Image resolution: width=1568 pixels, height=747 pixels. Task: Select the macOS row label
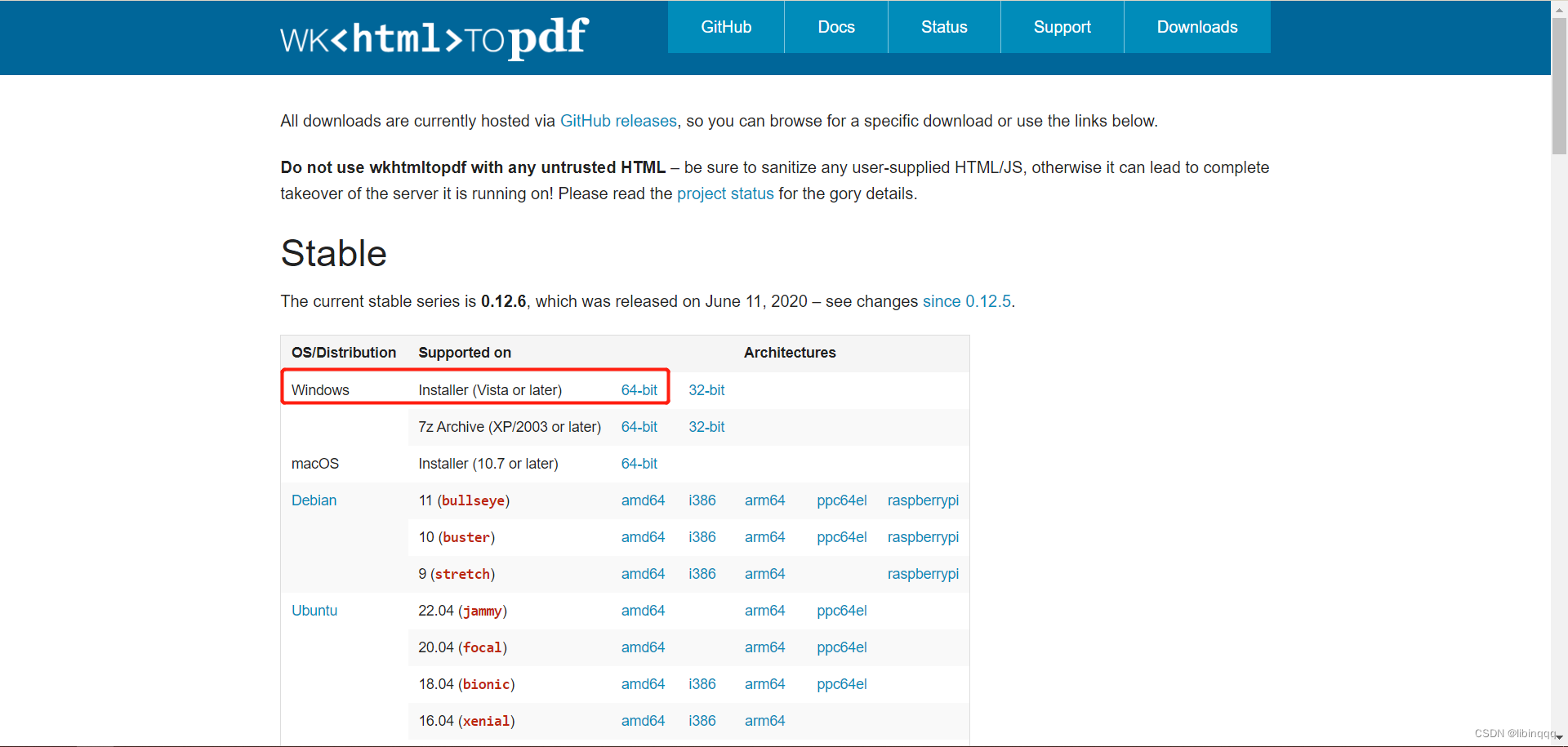(315, 464)
